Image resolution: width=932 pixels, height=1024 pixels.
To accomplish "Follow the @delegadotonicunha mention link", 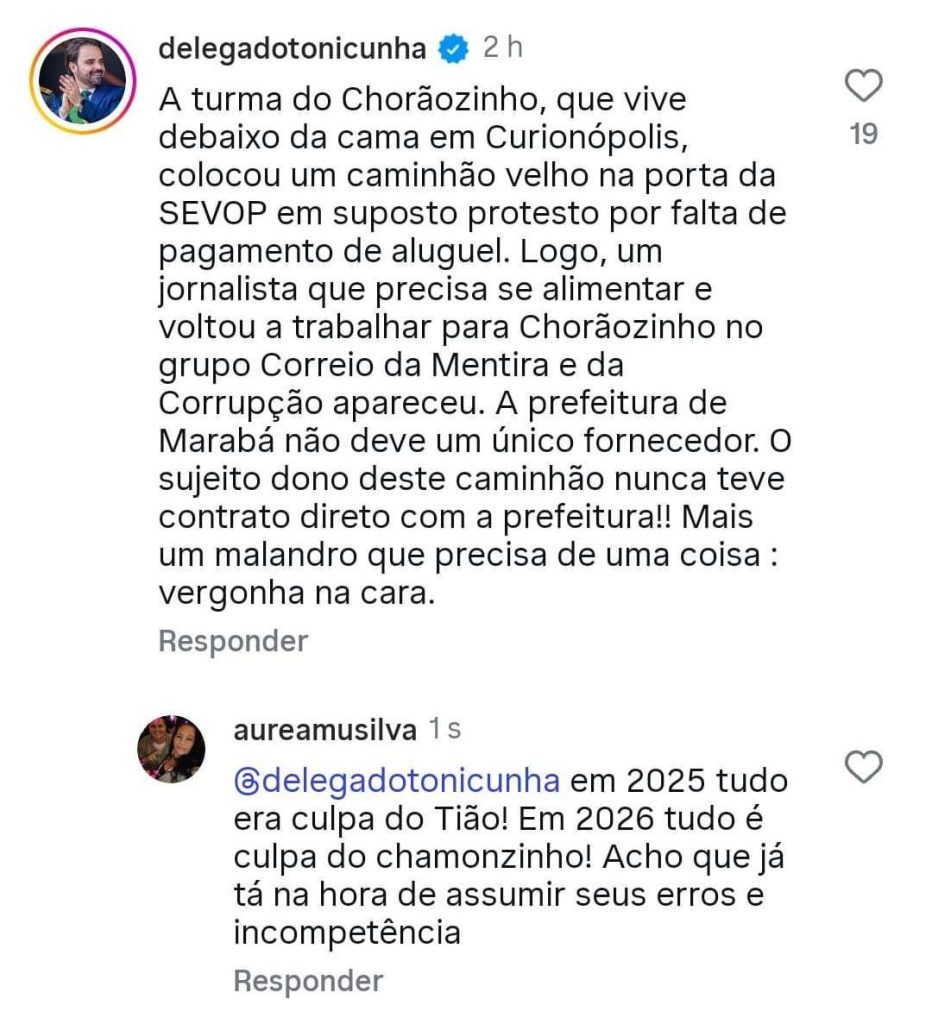I will click(395, 780).
